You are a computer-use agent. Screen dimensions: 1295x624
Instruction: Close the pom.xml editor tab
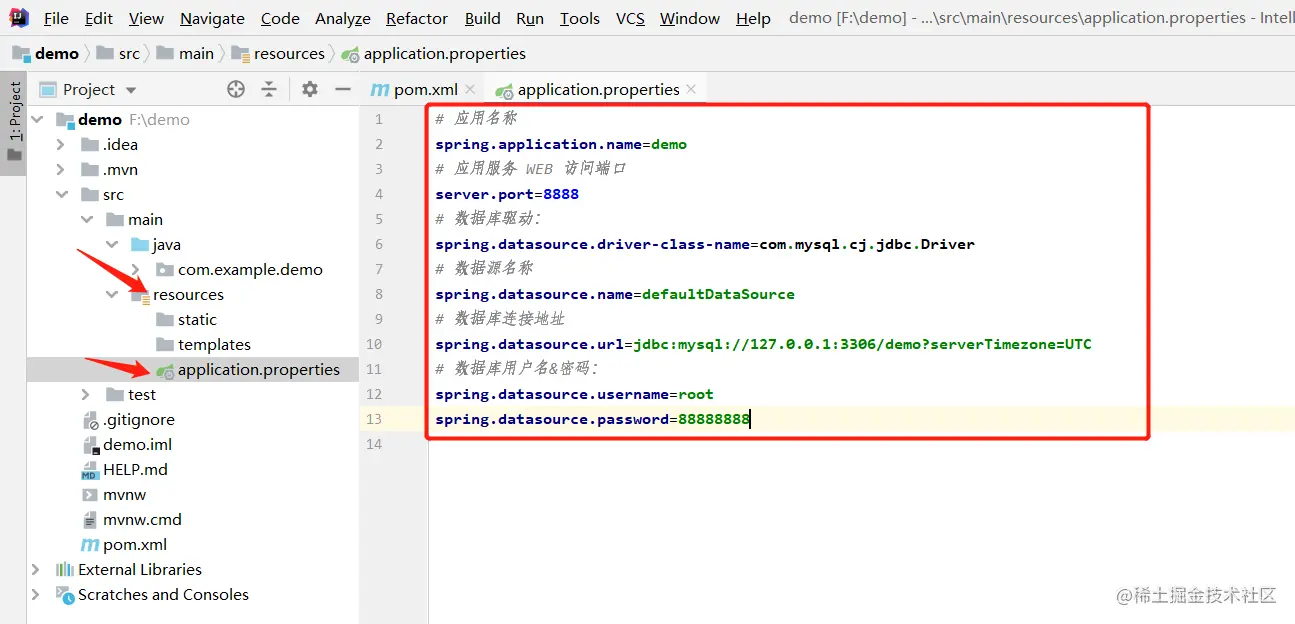tap(470, 89)
